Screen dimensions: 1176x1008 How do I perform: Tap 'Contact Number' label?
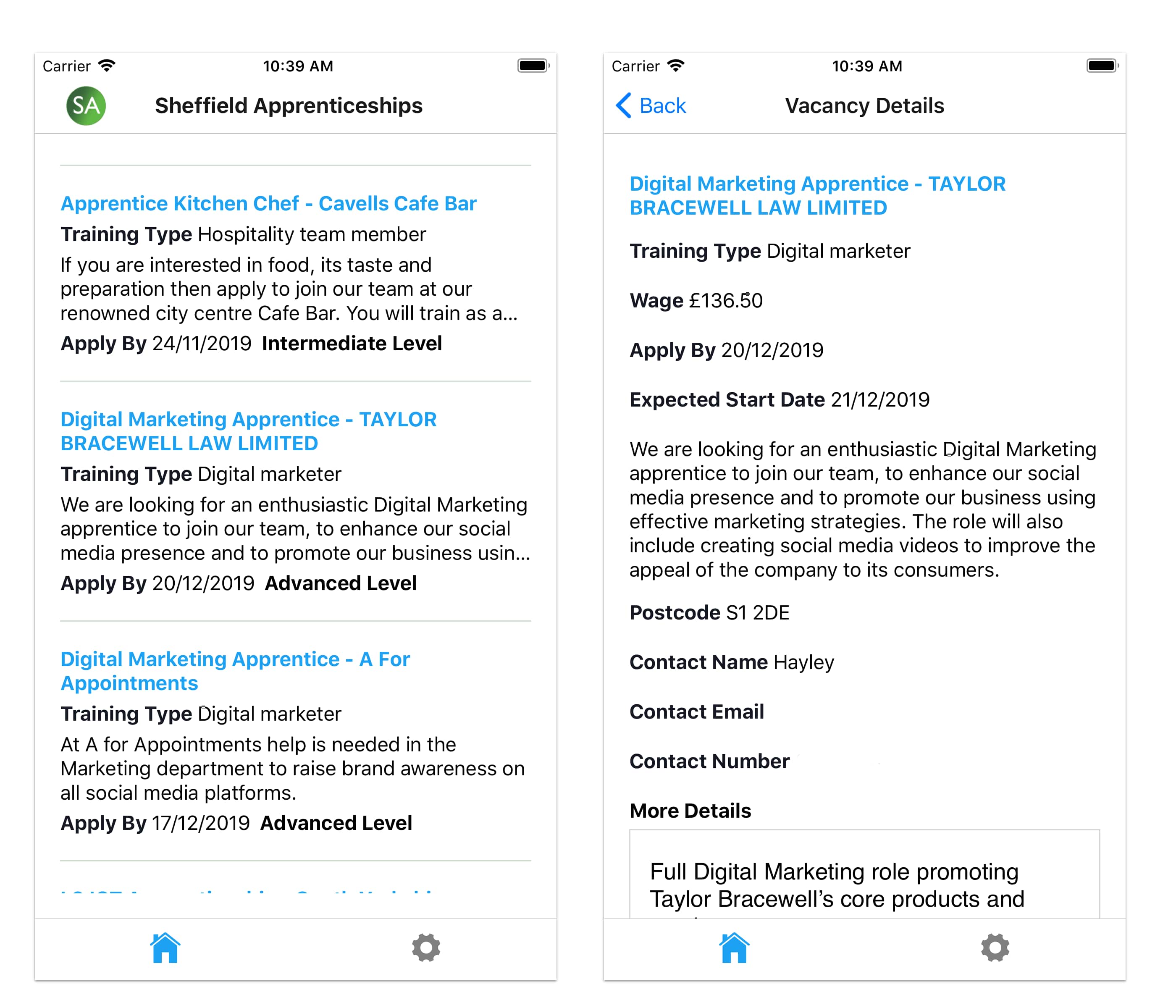pos(709,761)
